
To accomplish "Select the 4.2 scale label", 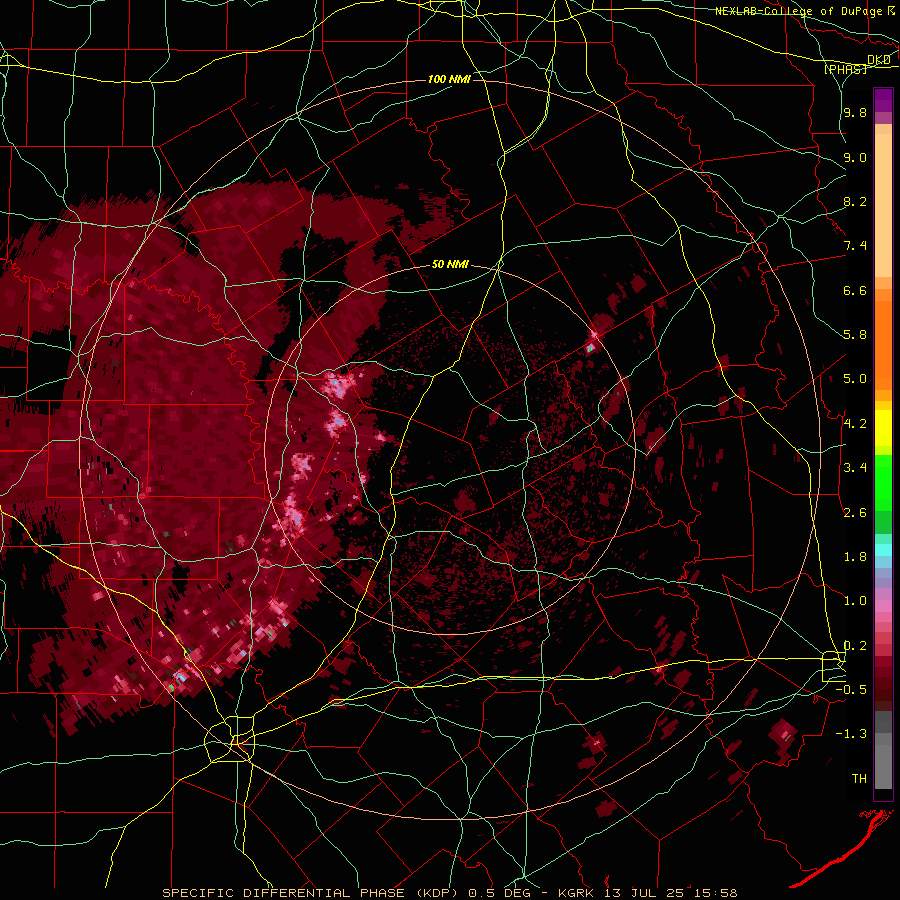I will 855,424.
